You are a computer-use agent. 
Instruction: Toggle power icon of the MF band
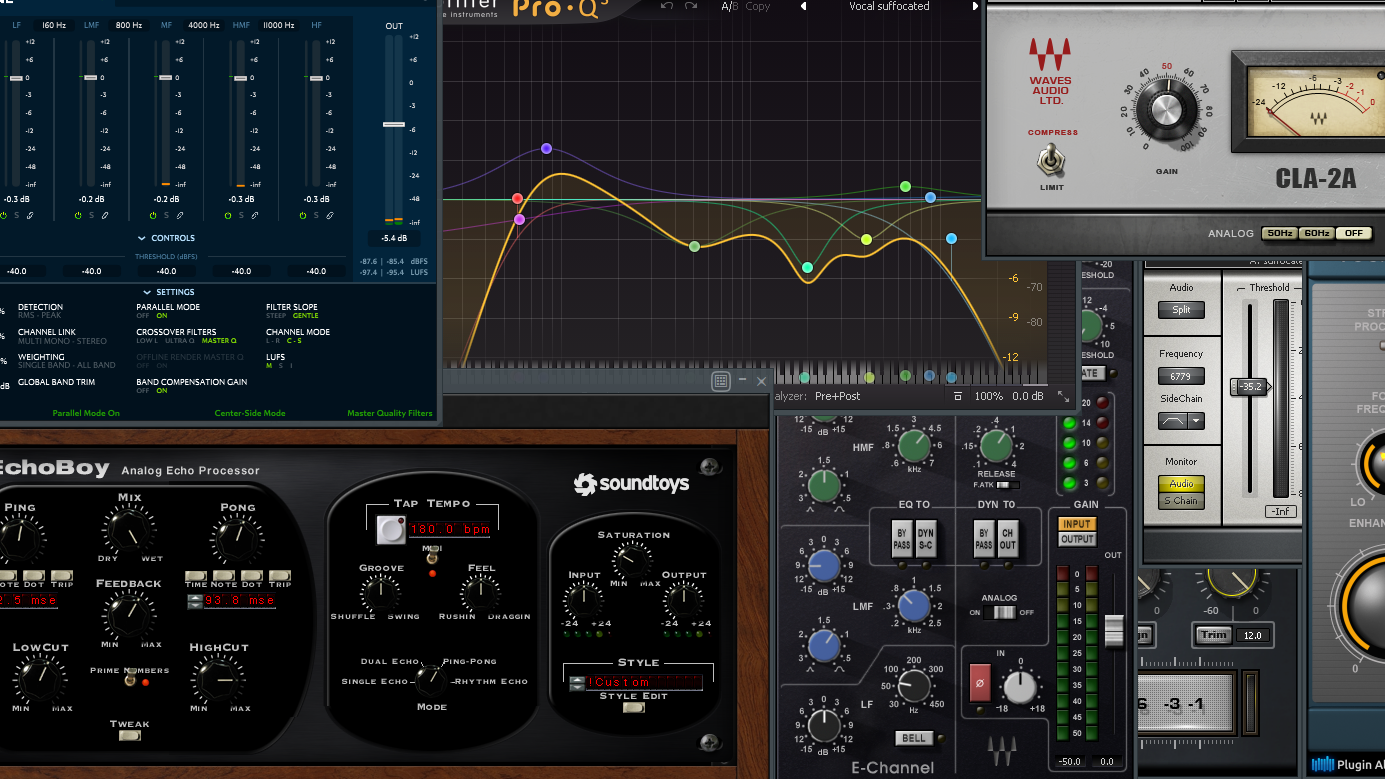point(152,215)
